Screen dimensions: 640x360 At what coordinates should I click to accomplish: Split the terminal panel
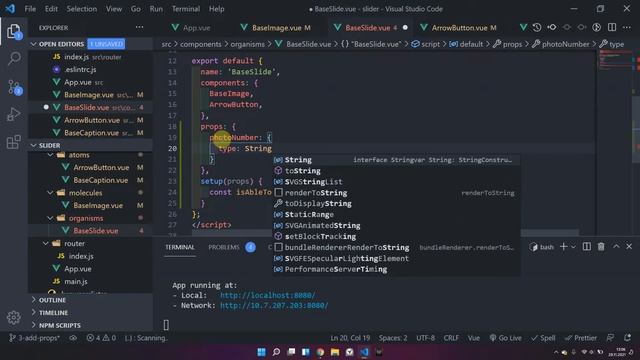[x=587, y=247]
